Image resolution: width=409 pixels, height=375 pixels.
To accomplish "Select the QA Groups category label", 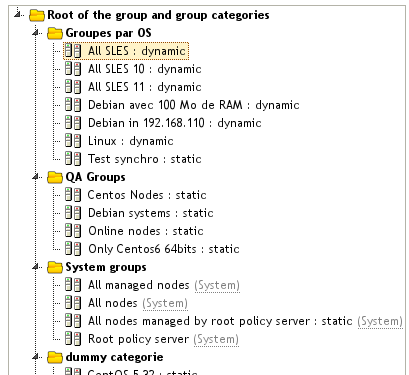I will coord(95,177).
